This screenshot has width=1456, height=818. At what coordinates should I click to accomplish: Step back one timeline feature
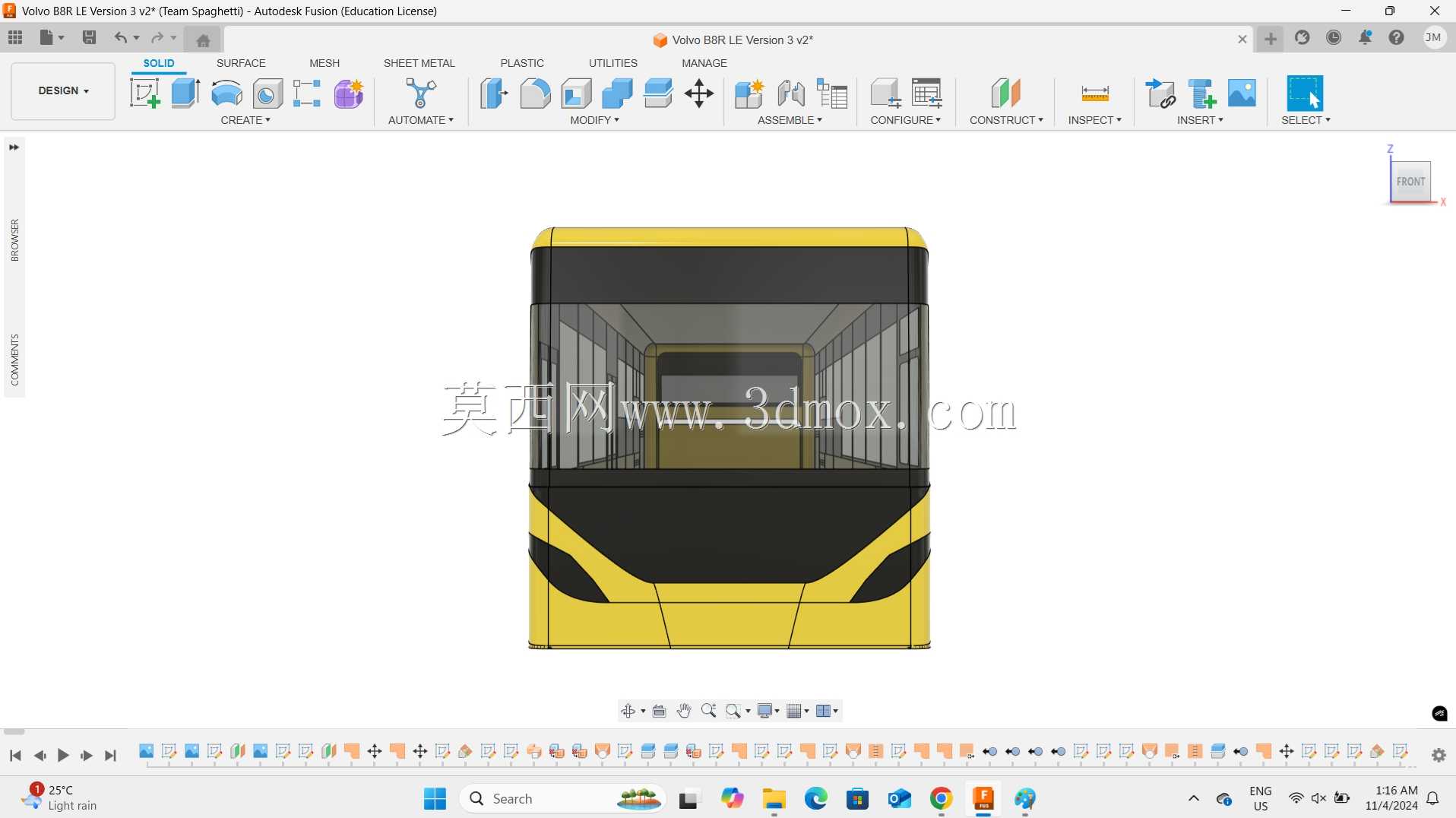pos(40,755)
